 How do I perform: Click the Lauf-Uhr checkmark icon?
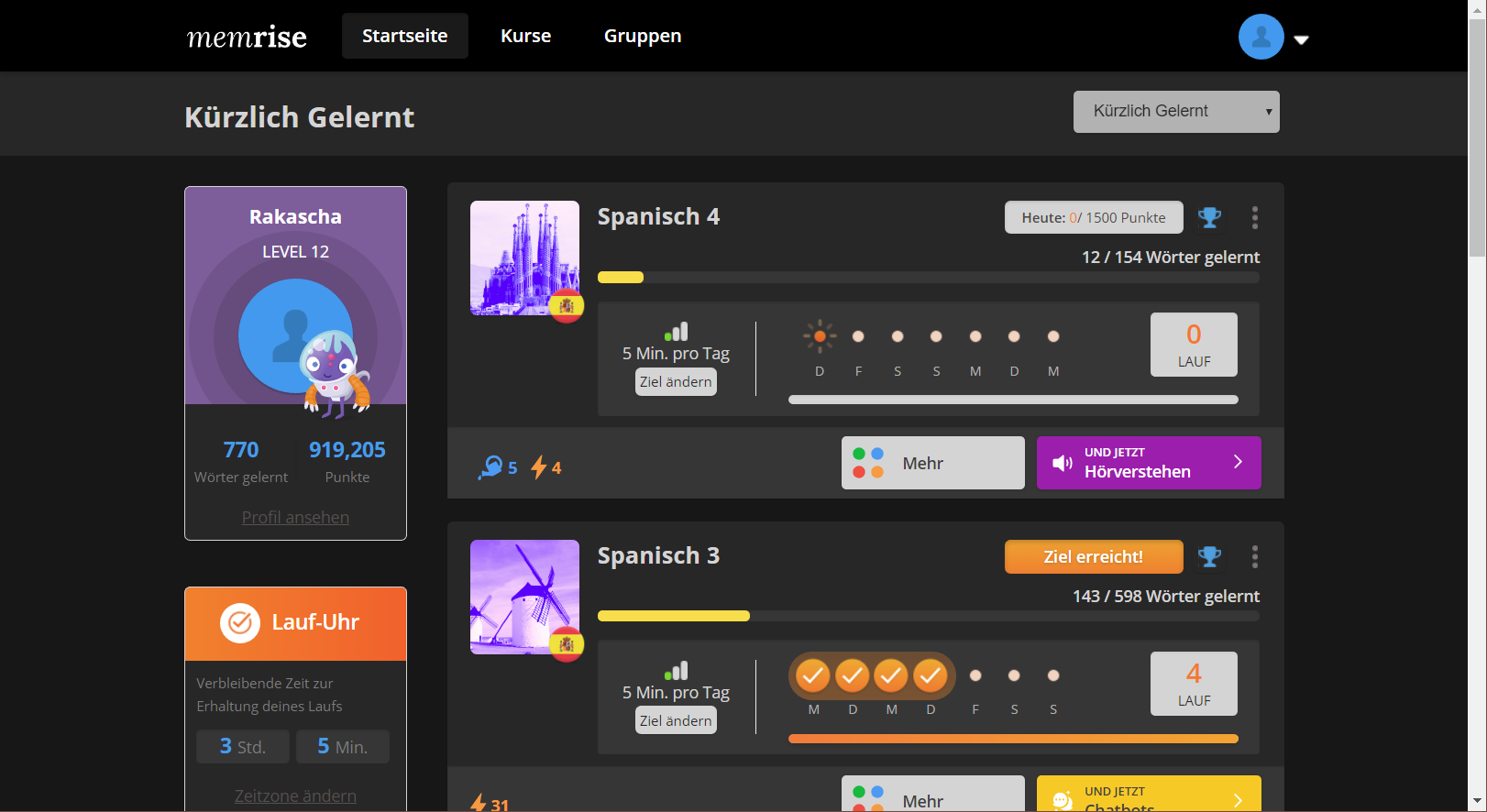pyautogui.click(x=240, y=623)
